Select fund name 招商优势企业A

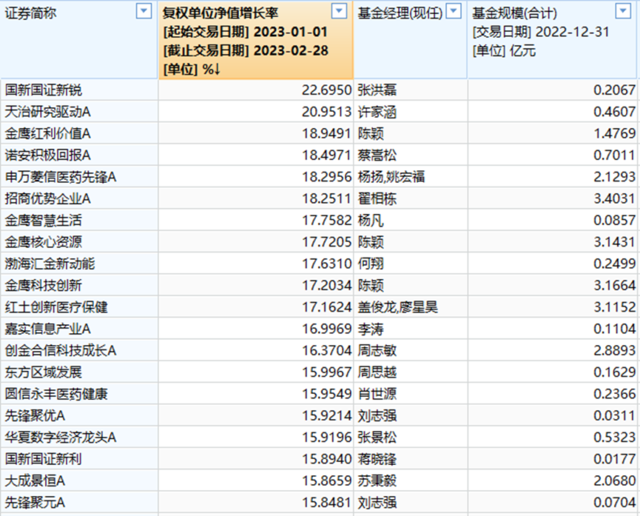click(48, 198)
